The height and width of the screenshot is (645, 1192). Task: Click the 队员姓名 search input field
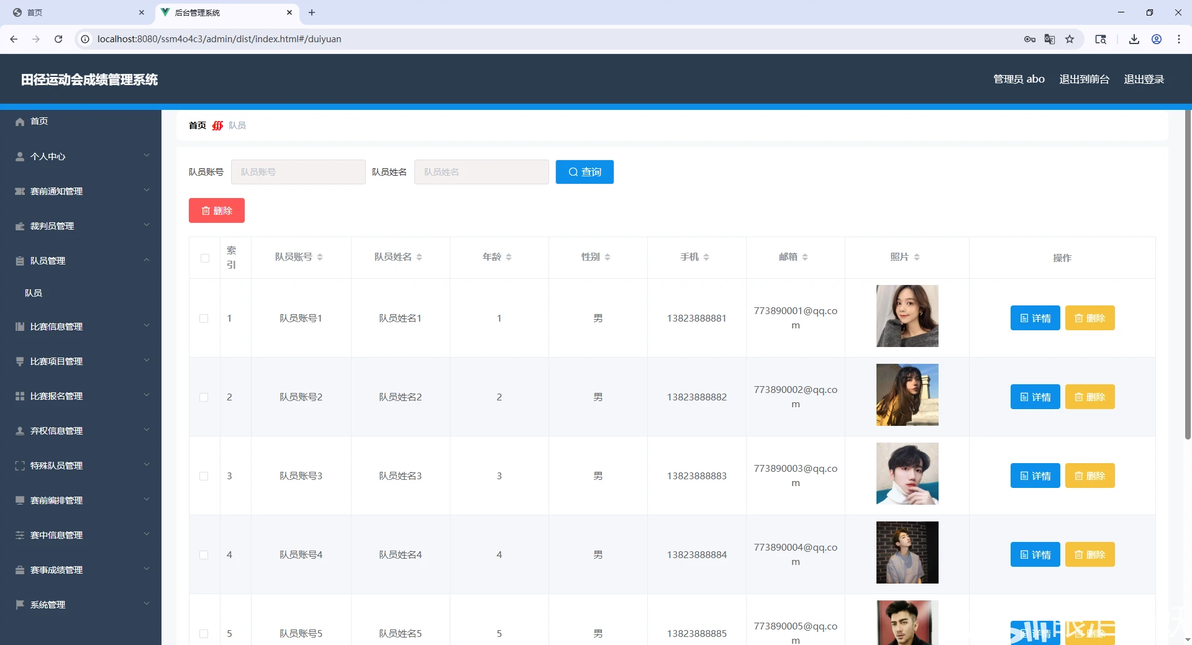481,172
